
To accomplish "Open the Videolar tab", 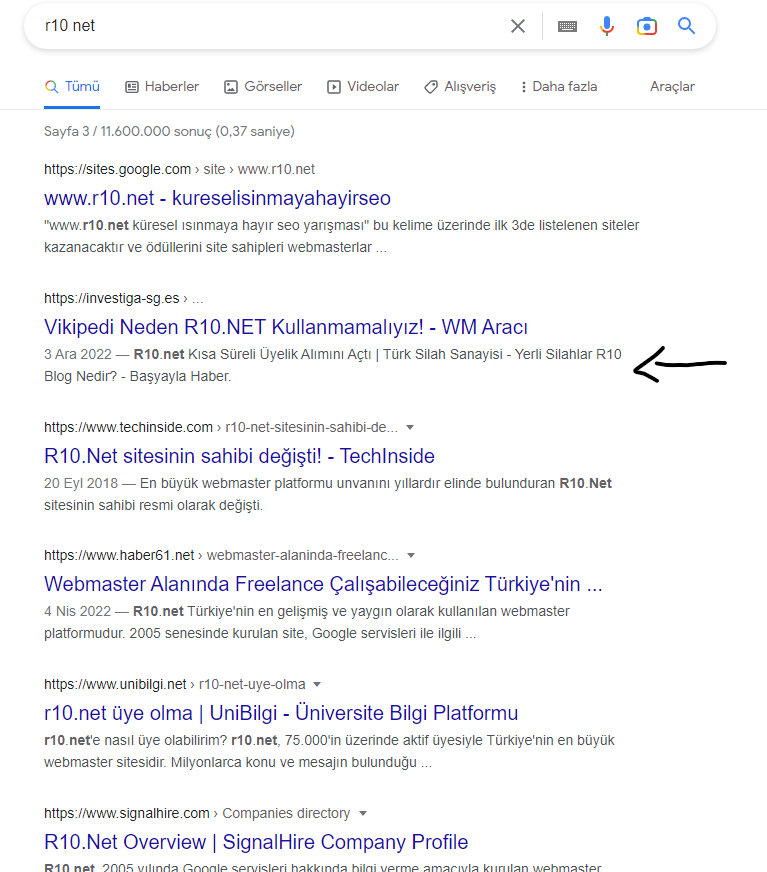I will [363, 87].
